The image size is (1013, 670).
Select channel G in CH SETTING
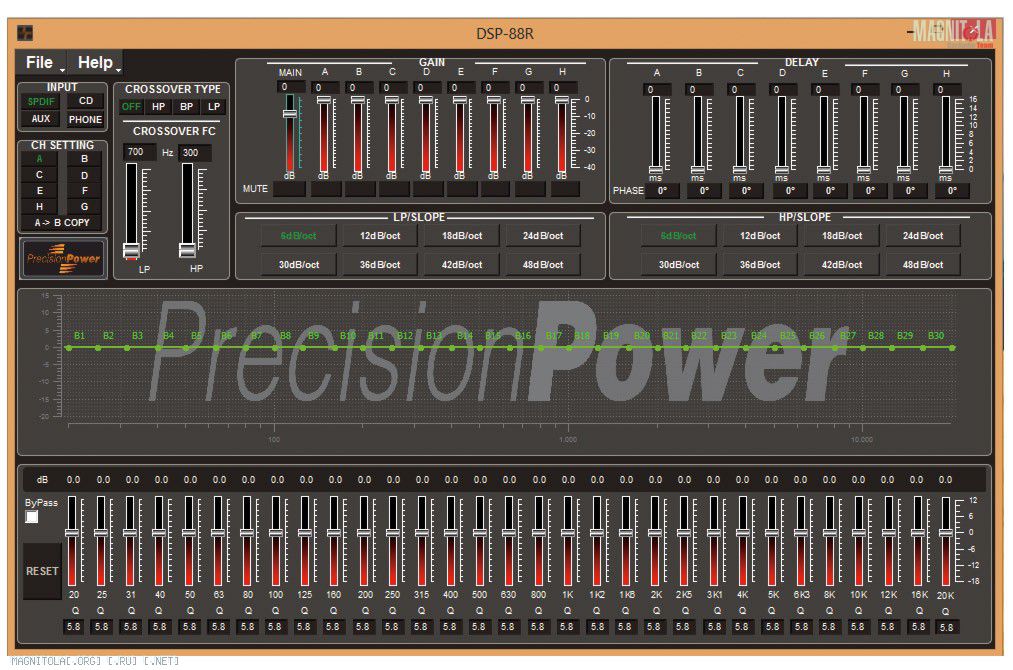(84, 207)
